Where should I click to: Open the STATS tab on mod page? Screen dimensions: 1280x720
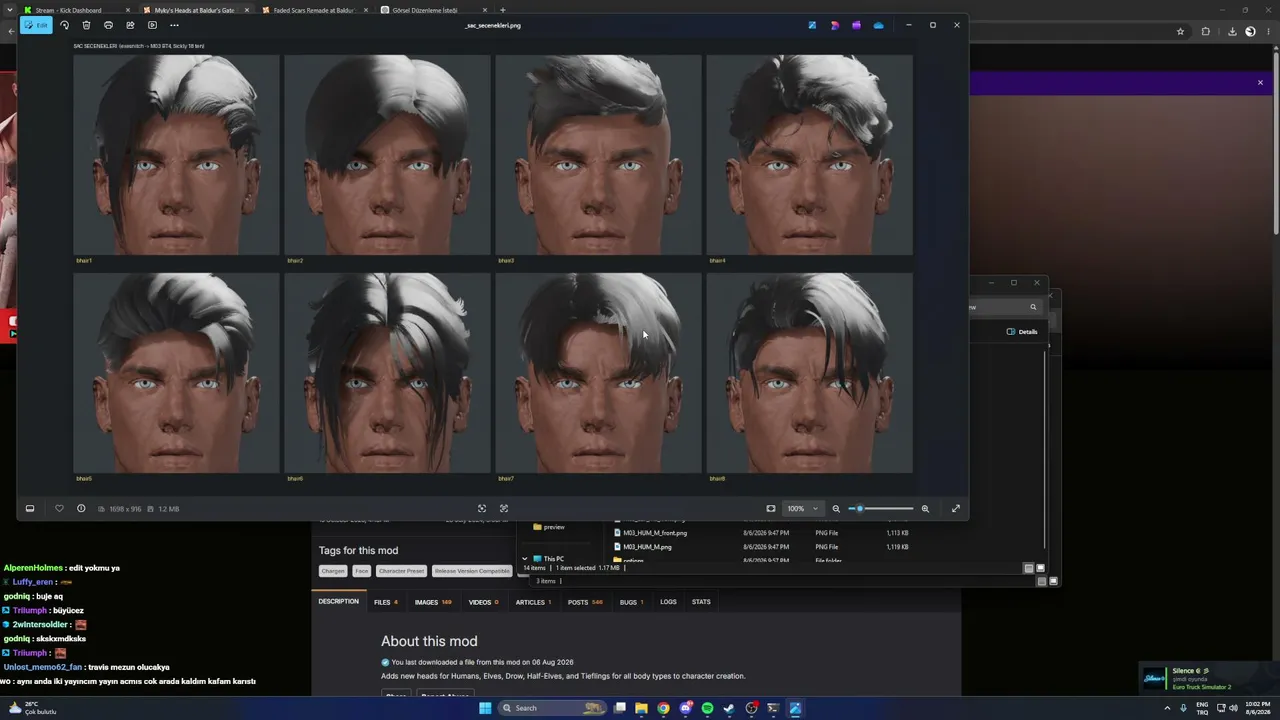coord(701,602)
